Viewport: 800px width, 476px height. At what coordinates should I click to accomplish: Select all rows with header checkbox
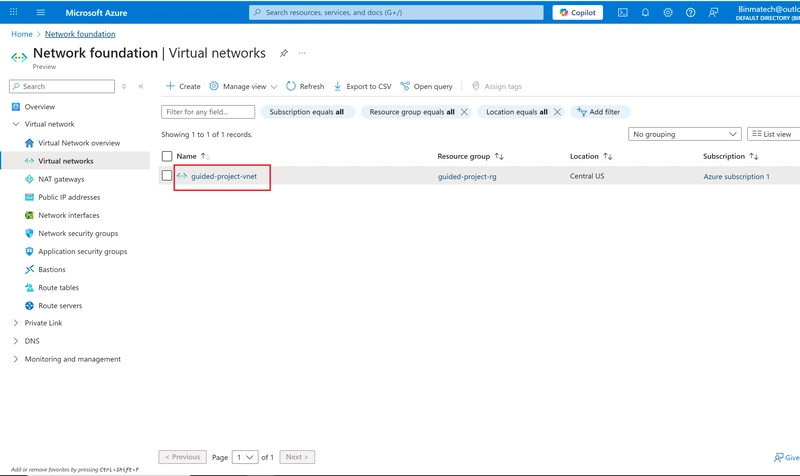coord(167,156)
